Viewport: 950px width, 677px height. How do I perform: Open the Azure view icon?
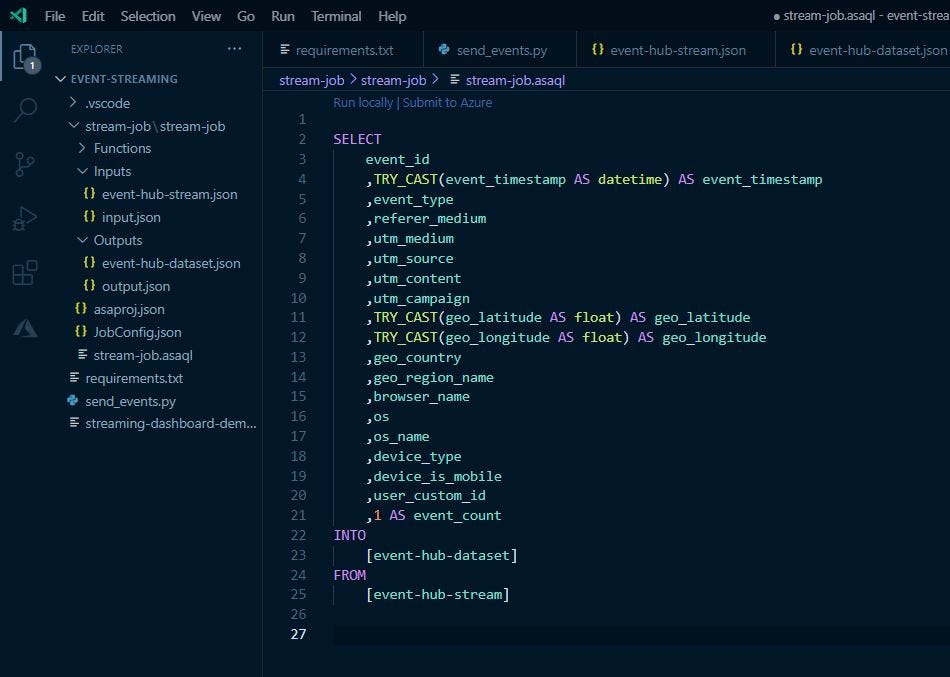[x=25, y=327]
